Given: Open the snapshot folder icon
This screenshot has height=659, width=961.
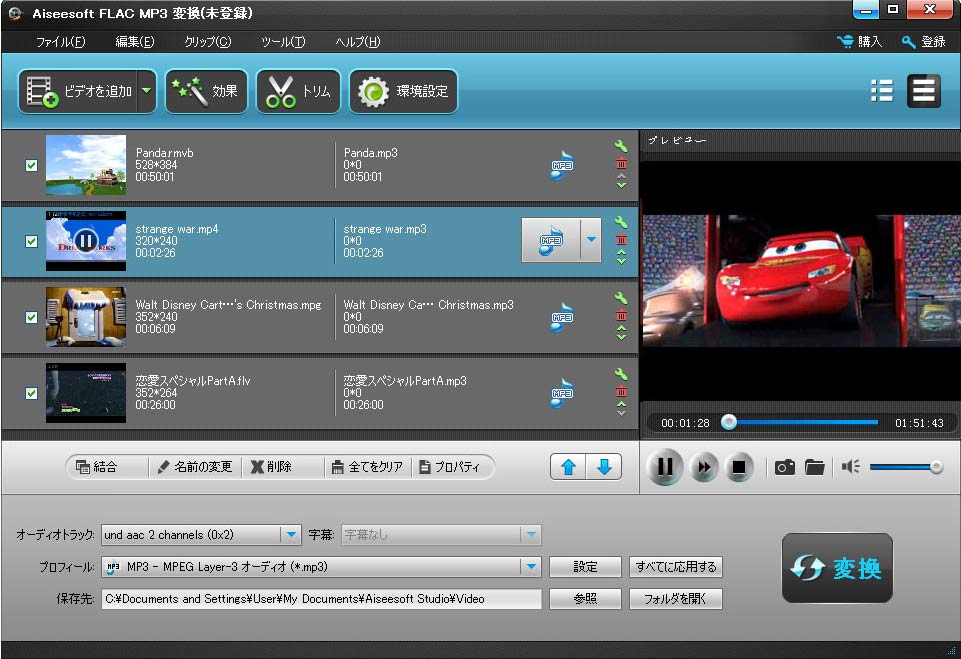Looking at the screenshot, I should pos(815,467).
